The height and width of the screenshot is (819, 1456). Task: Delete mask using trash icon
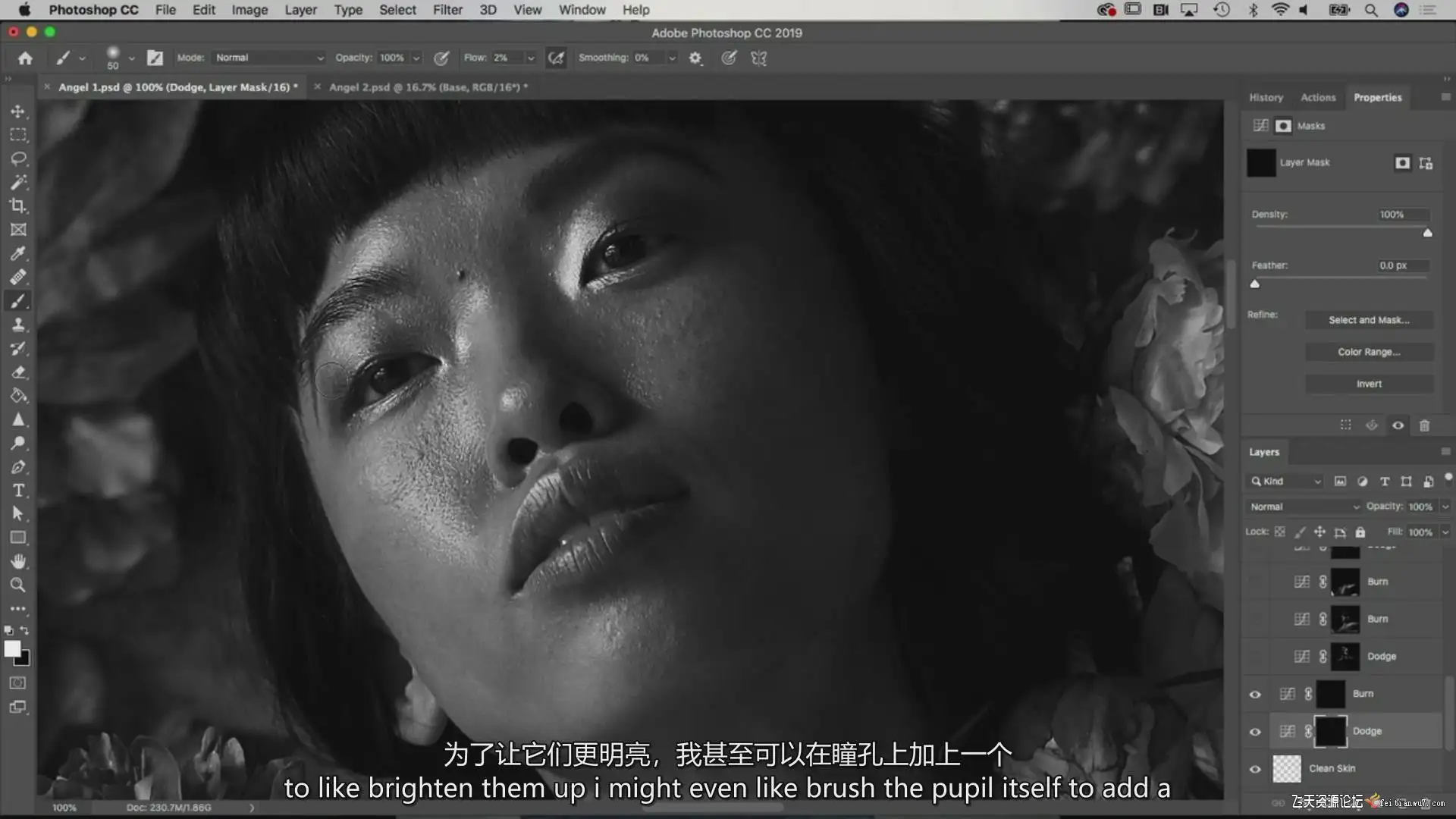(1424, 425)
